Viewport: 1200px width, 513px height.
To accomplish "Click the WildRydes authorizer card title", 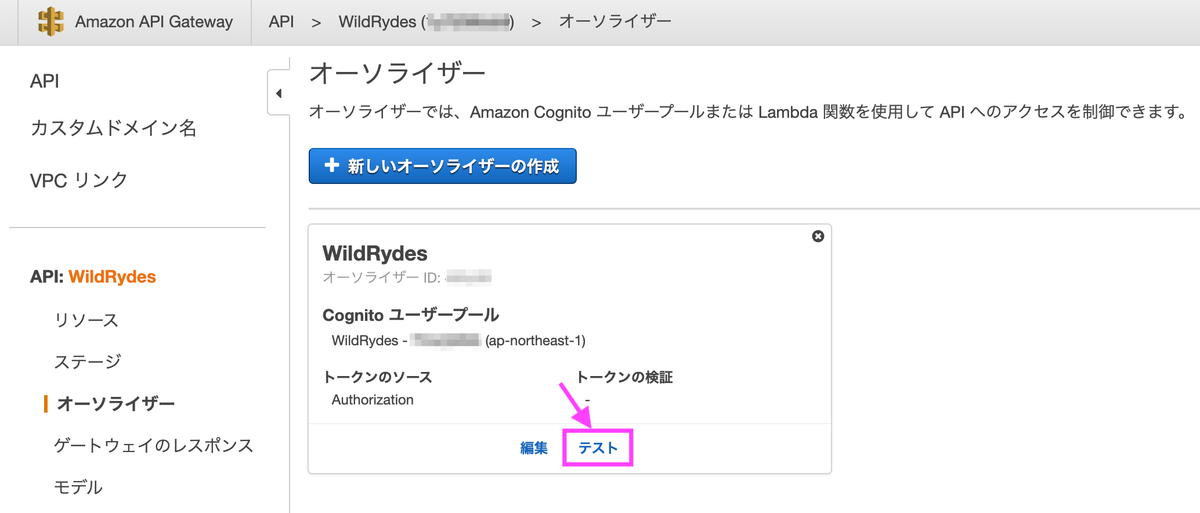I will pyautogui.click(x=375, y=254).
